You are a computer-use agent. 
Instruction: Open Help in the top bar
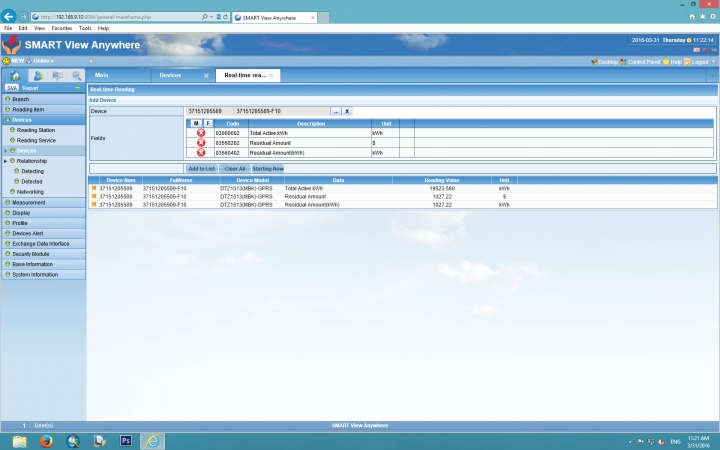673,62
